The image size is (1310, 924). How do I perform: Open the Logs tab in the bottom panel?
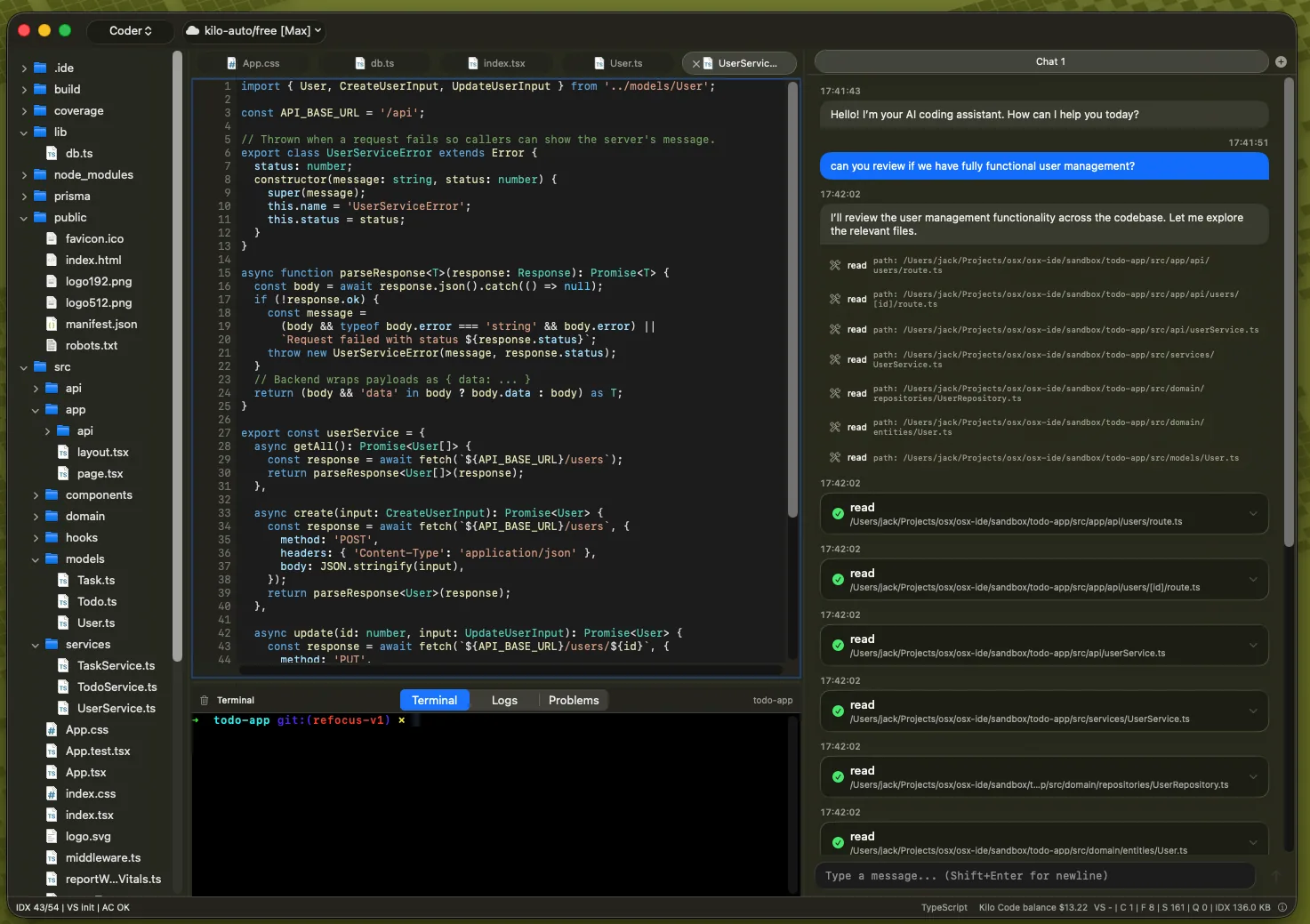504,701
